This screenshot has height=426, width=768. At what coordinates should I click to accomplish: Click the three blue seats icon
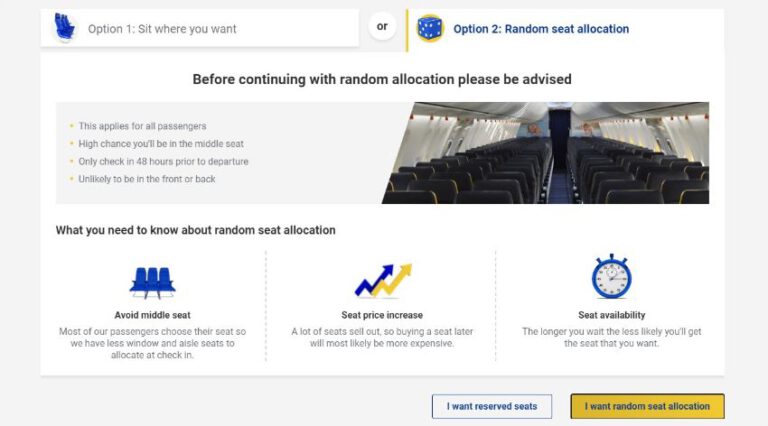[152, 283]
